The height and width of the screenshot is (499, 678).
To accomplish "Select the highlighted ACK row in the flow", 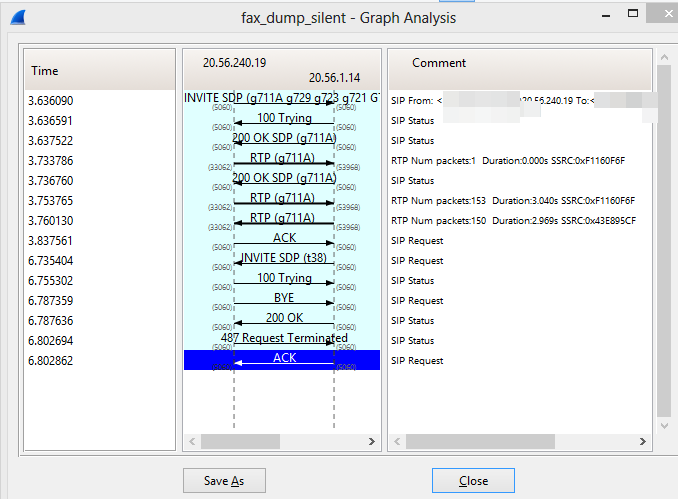I will pos(283,360).
